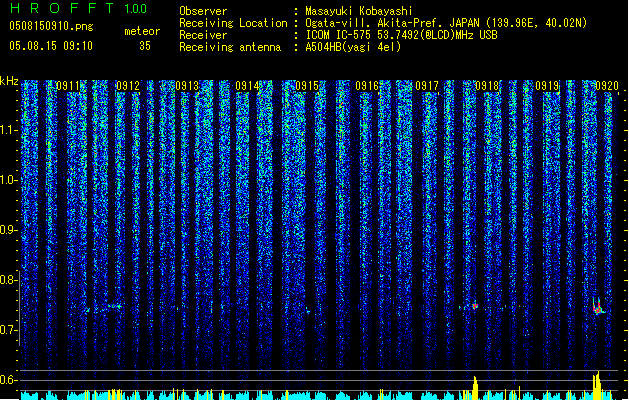Viewport: 629px width, 400px height.
Task: Click the 0918 time marker
Action: click(487, 86)
